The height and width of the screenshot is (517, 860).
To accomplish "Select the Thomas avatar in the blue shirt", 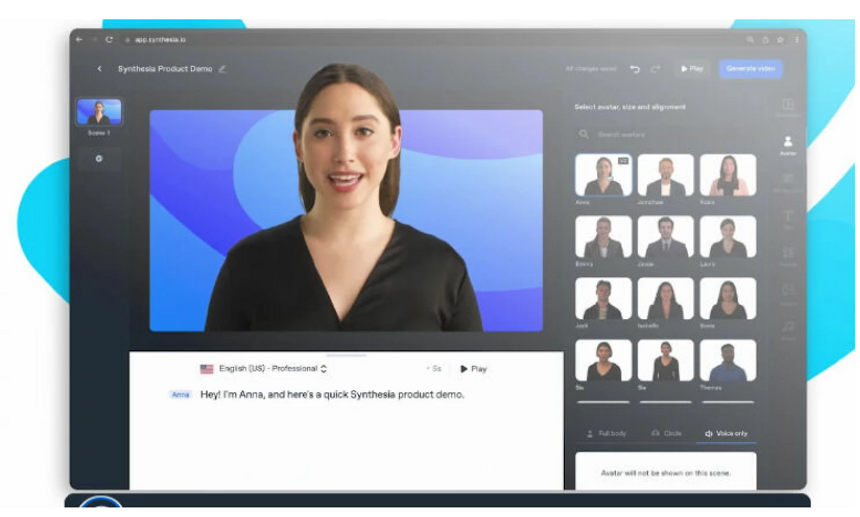I will tap(728, 360).
